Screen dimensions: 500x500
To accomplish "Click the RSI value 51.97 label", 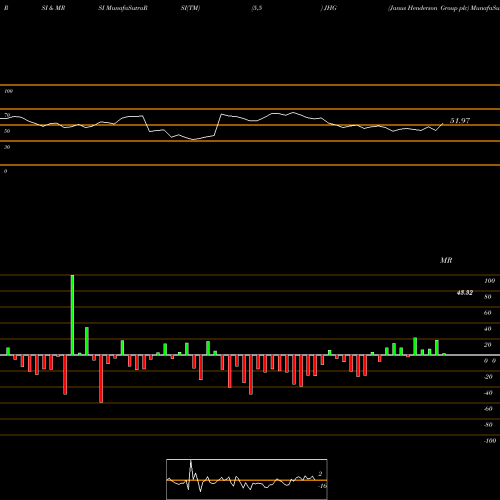I will coord(460,121).
